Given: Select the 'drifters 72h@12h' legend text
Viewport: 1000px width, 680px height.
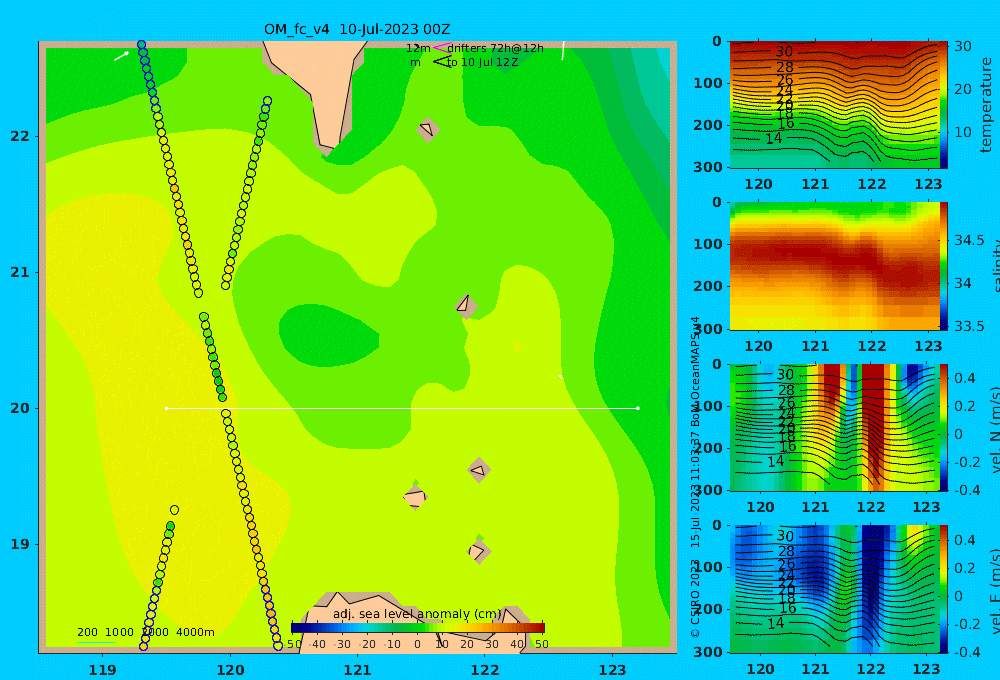Looking at the screenshot, I should click(495, 48).
